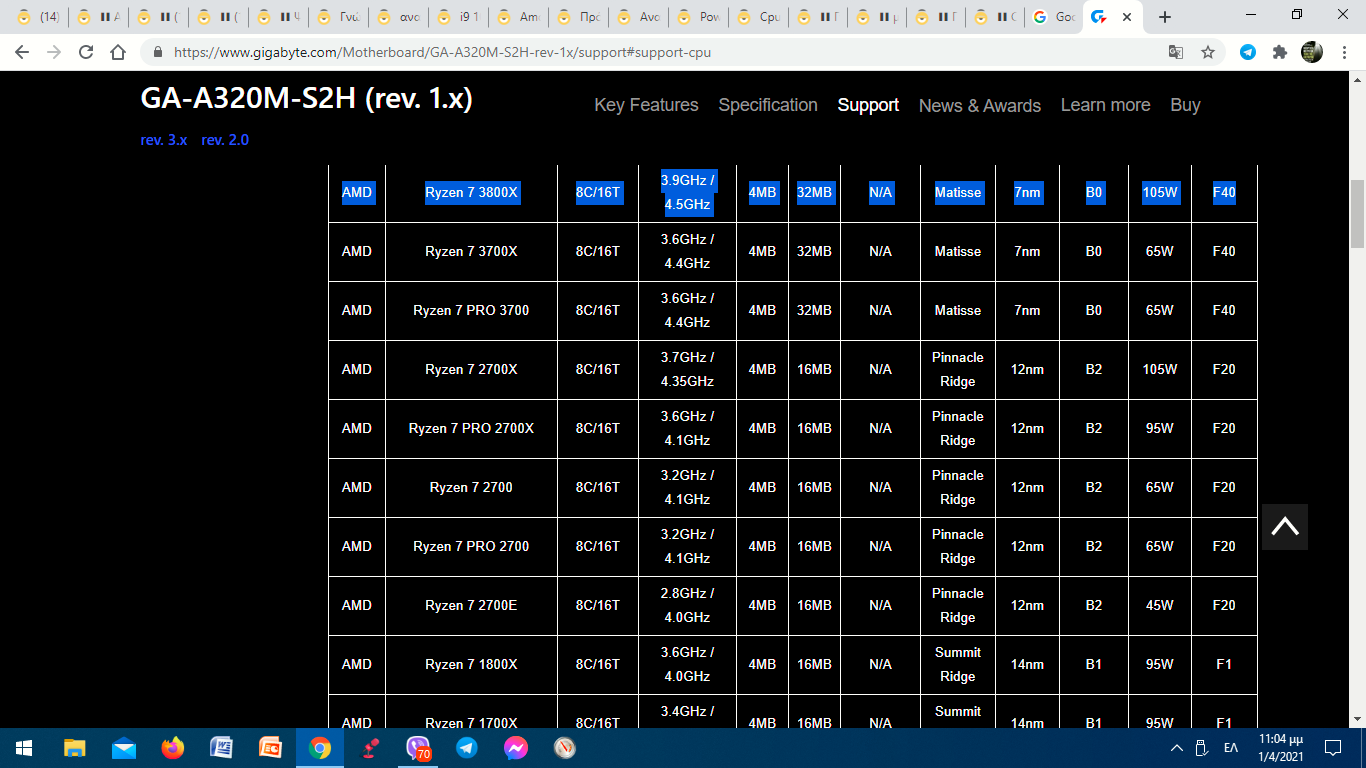The height and width of the screenshot is (768, 1366).
Task: Open File Explorer from the taskbar
Action: [x=75, y=748]
